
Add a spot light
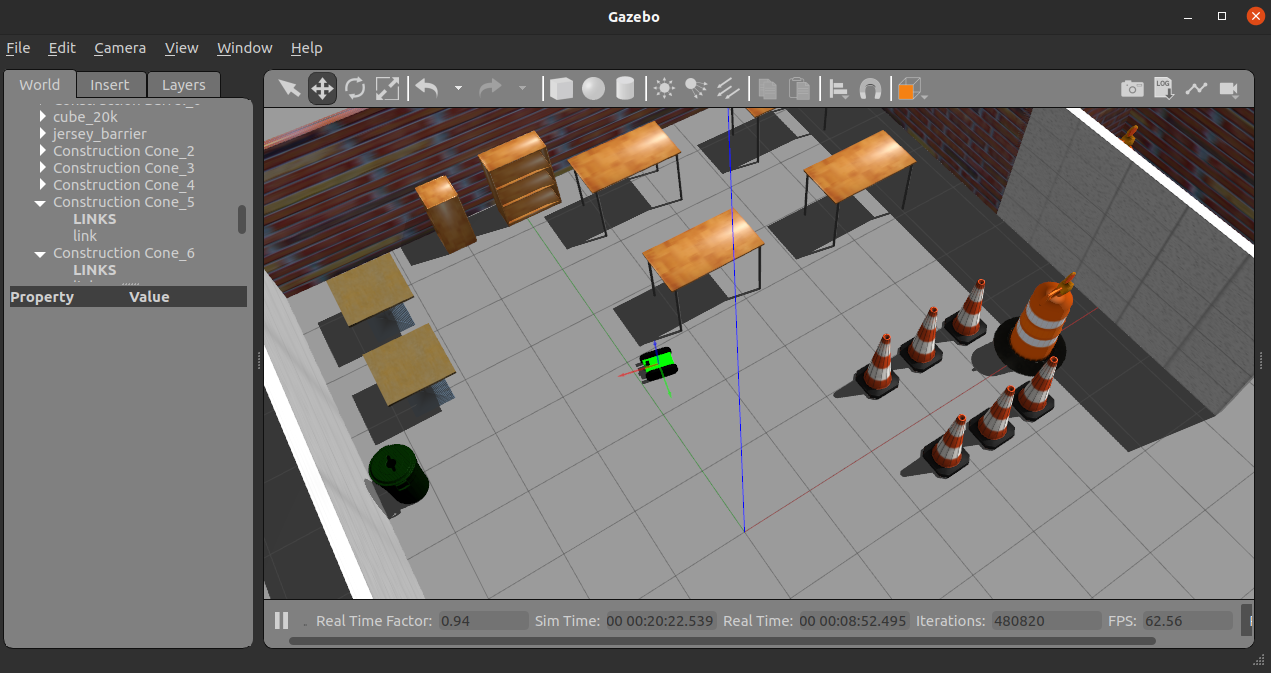point(696,88)
